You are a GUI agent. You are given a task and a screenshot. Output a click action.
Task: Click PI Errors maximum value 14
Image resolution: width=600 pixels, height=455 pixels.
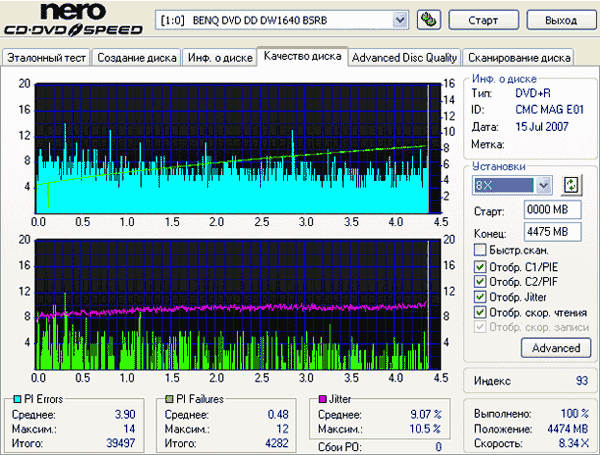click(129, 429)
